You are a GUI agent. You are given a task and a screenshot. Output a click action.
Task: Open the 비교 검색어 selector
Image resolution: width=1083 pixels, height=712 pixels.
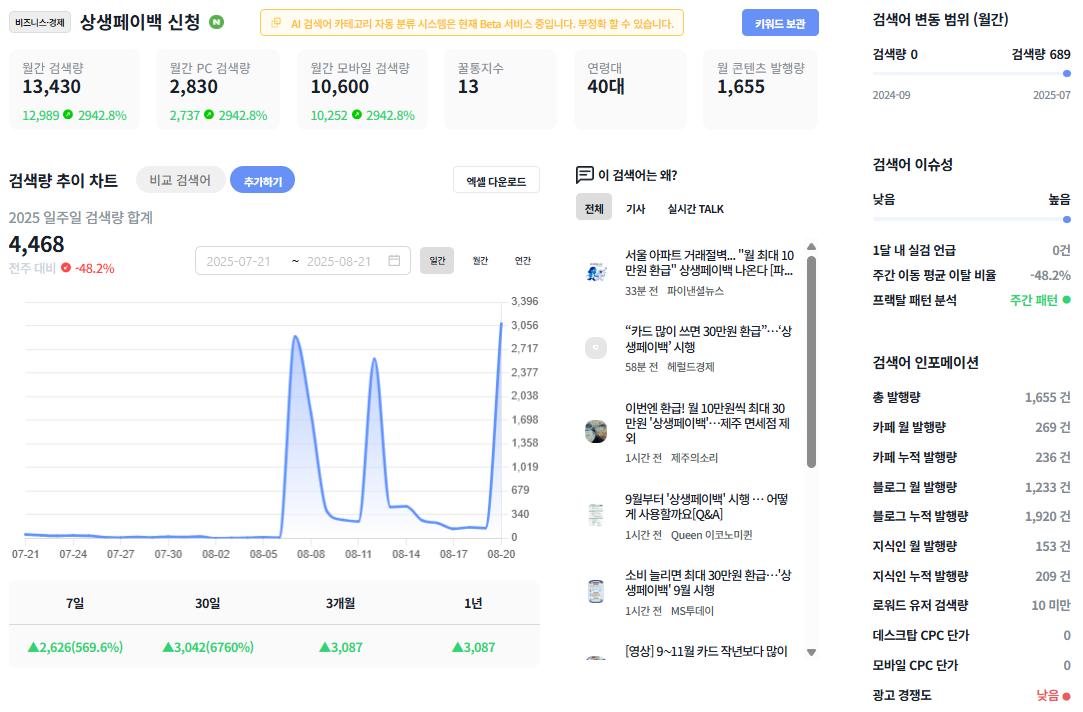[x=180, y=180]
